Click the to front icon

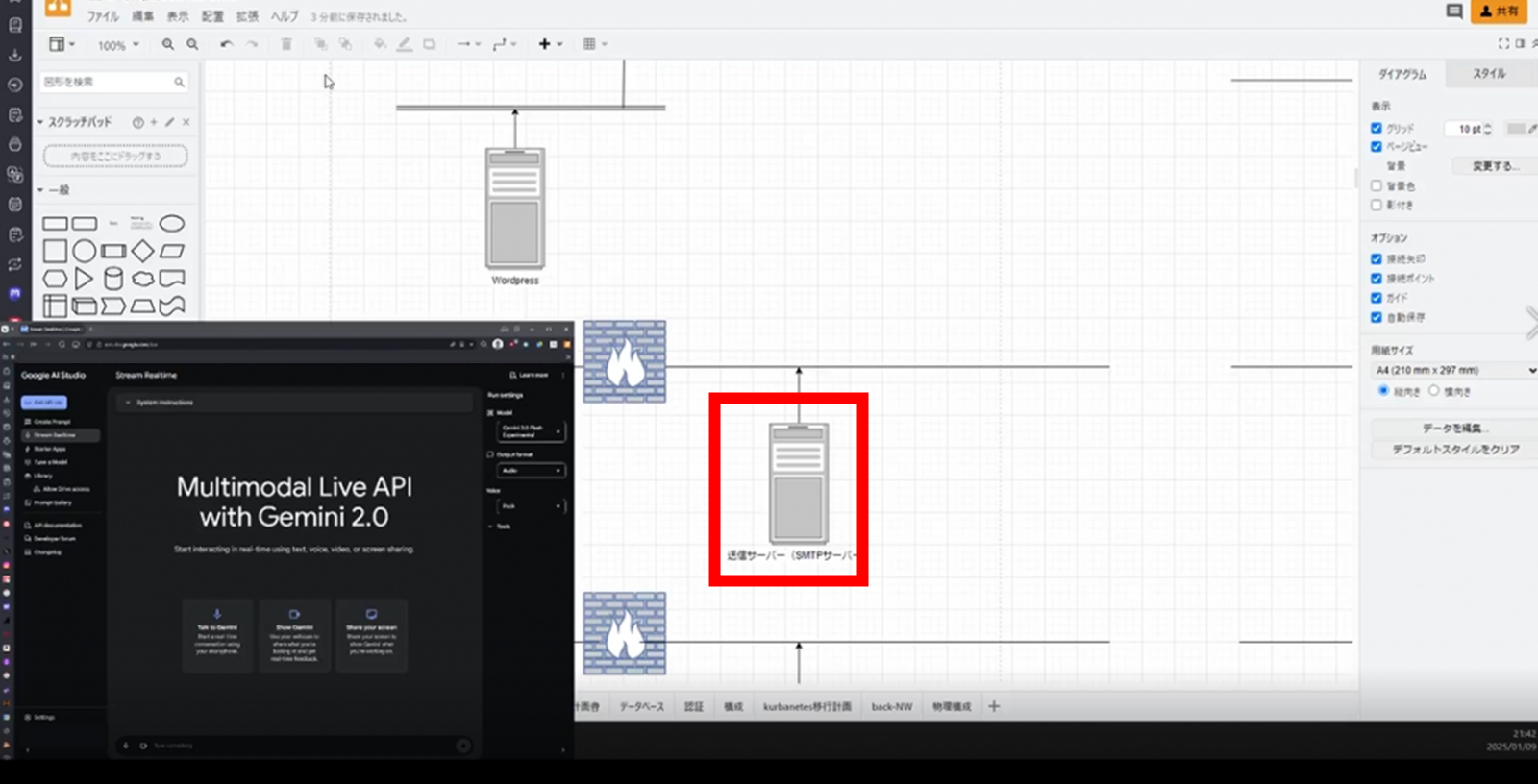320,44
